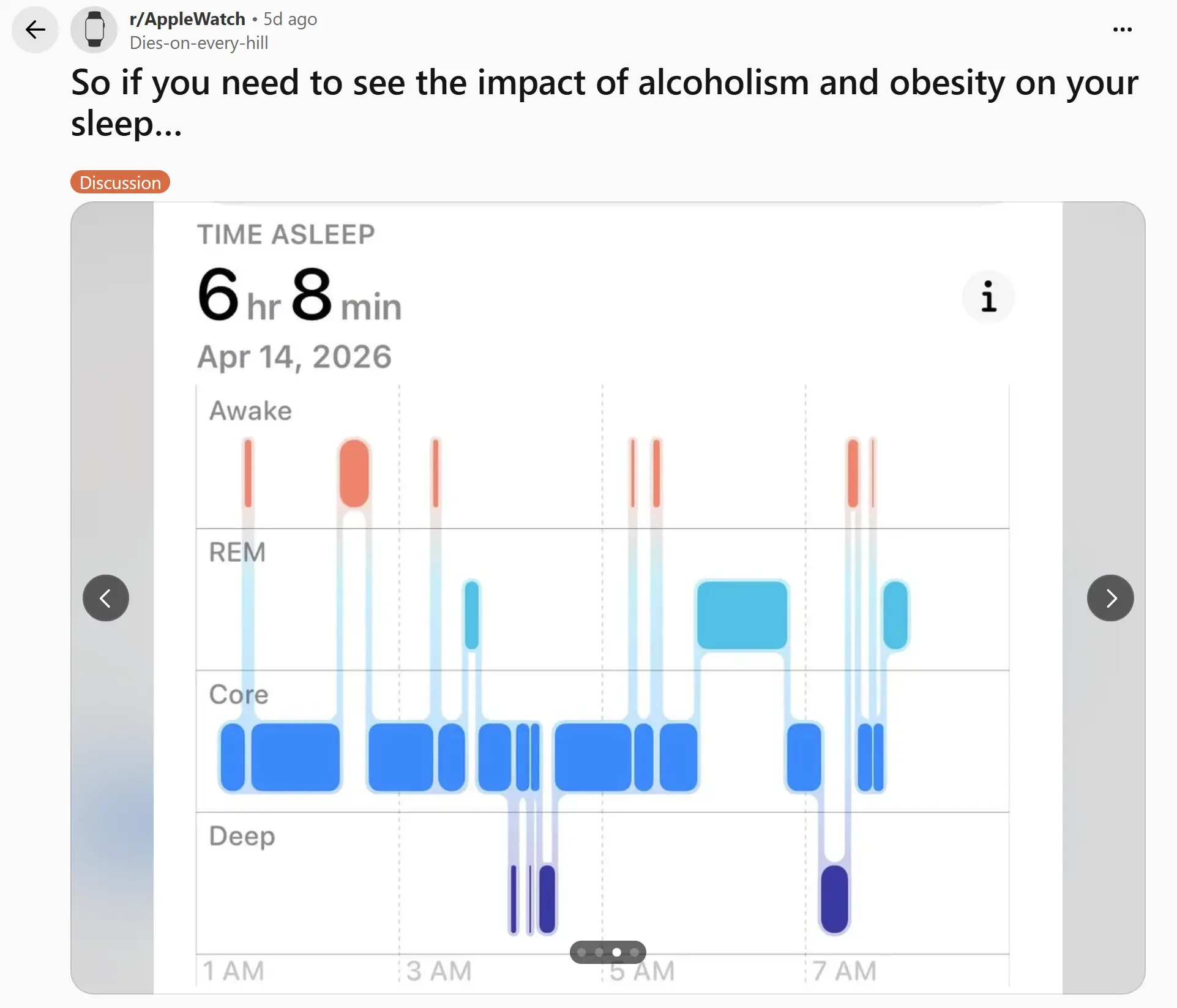The image size is (1177, 1008).
Task: Tap the info (i) button on the sleep chart
Action: point(988,297)
